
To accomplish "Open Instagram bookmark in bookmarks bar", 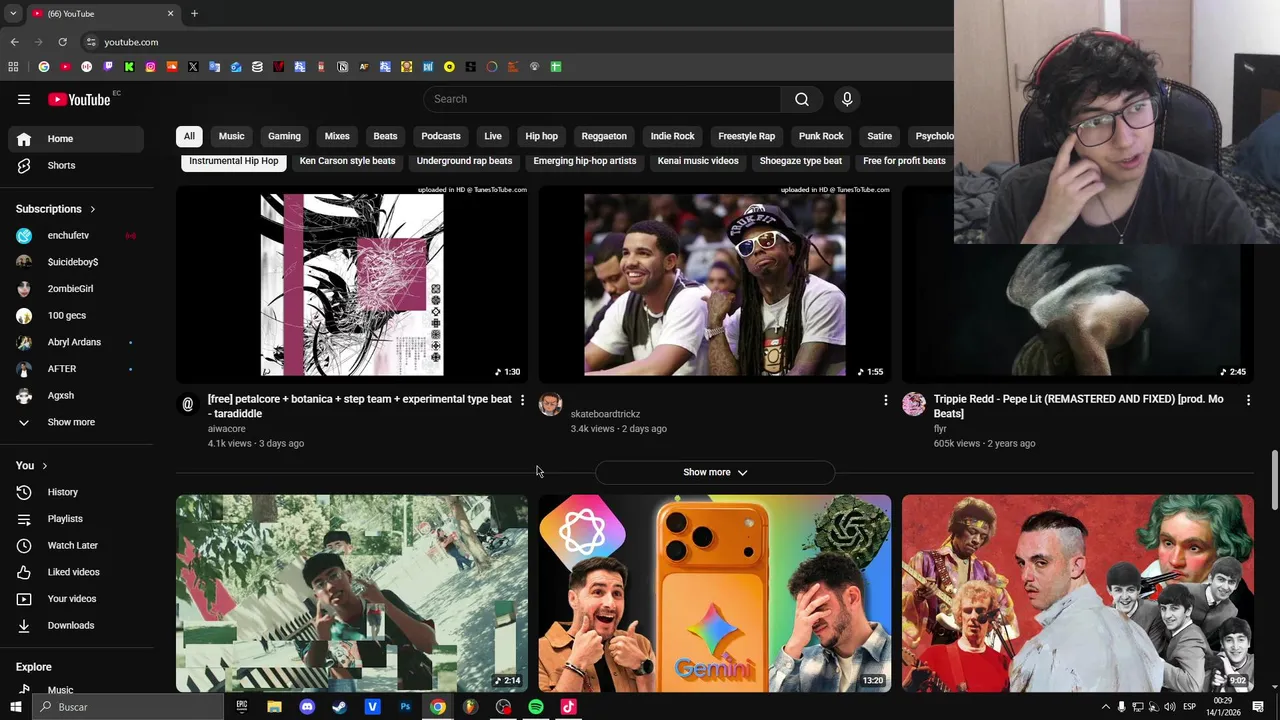I will click(151, 67).
